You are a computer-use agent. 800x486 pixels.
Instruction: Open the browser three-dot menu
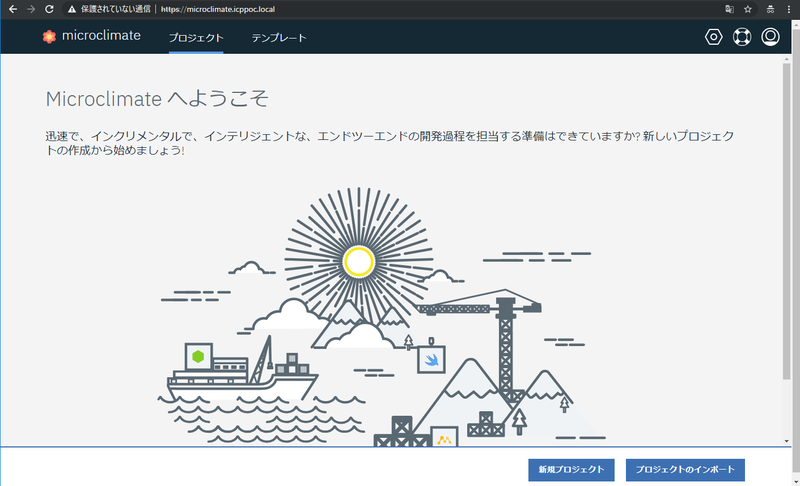tap(789, 9)
